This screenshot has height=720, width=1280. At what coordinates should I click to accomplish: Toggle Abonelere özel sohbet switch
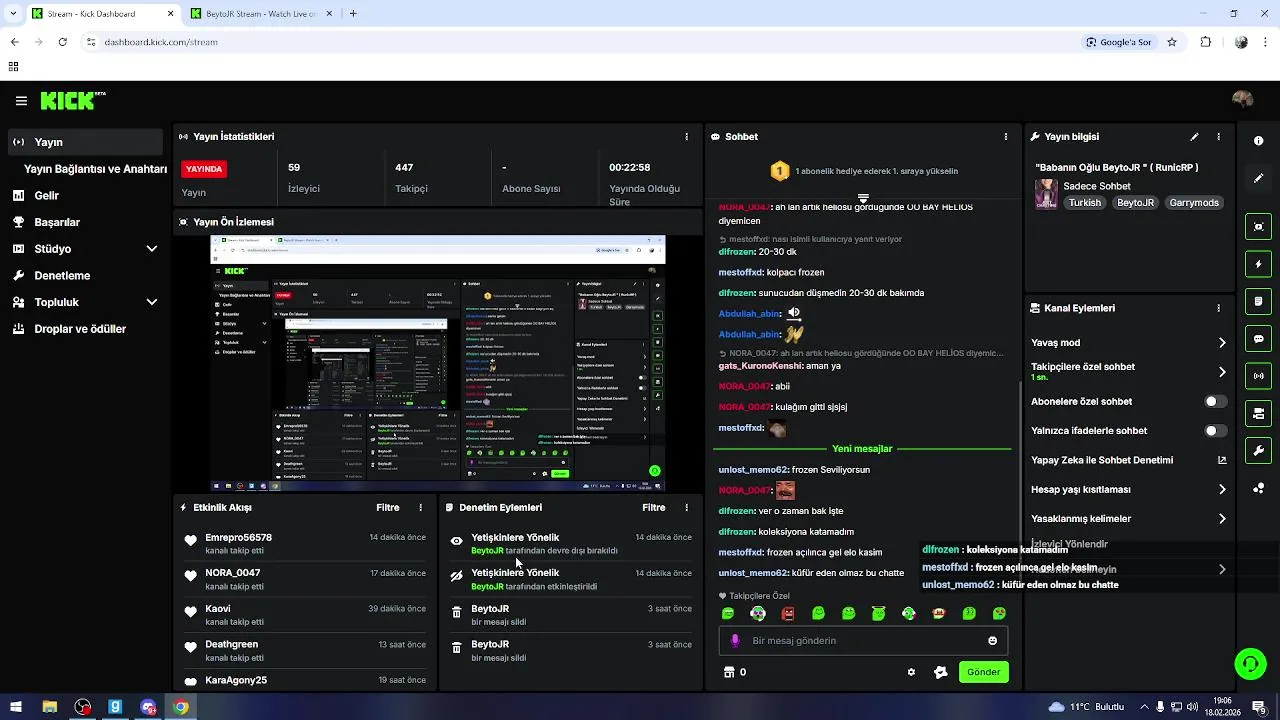1215,402
